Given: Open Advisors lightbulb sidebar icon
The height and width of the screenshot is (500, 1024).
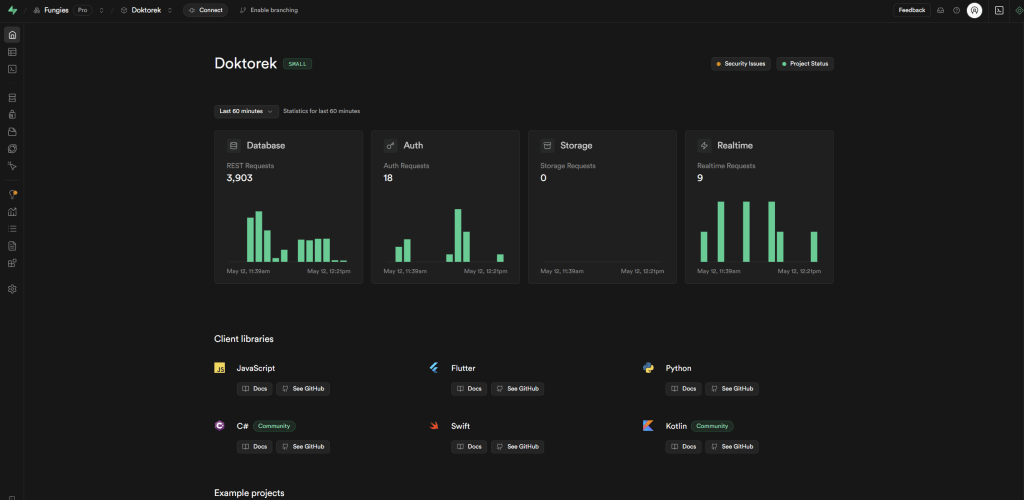Looking at the screenshot, I should [x=12, y=195].
